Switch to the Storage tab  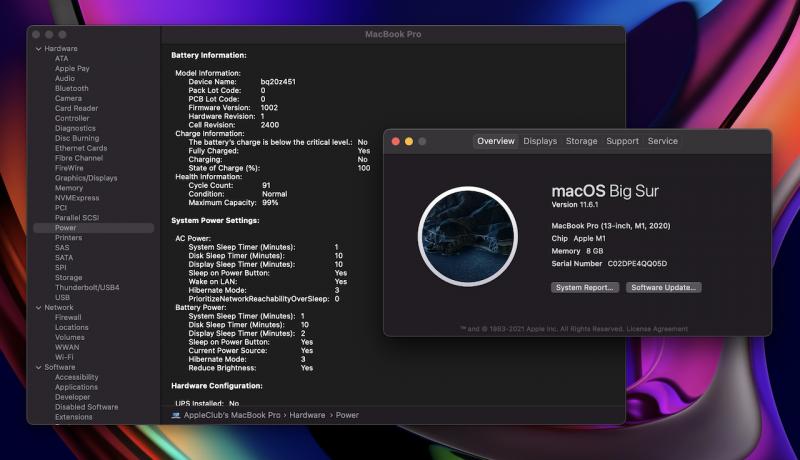tap(581, 141)
